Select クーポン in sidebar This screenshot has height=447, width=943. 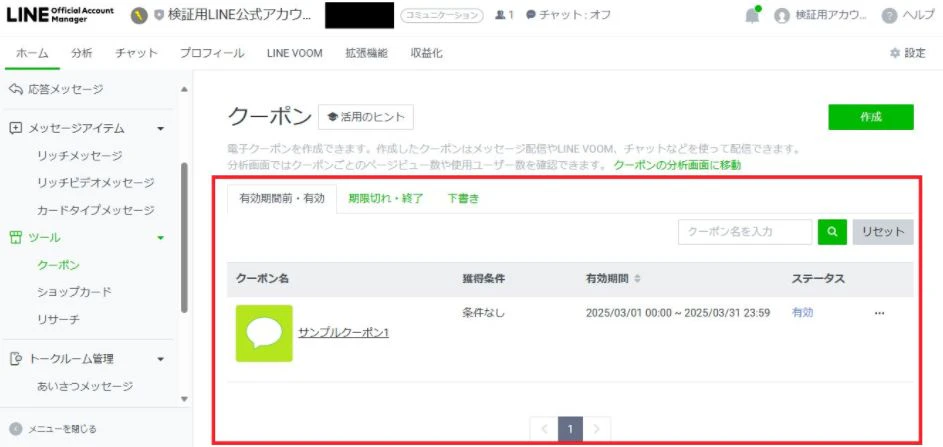click(58, 265)
